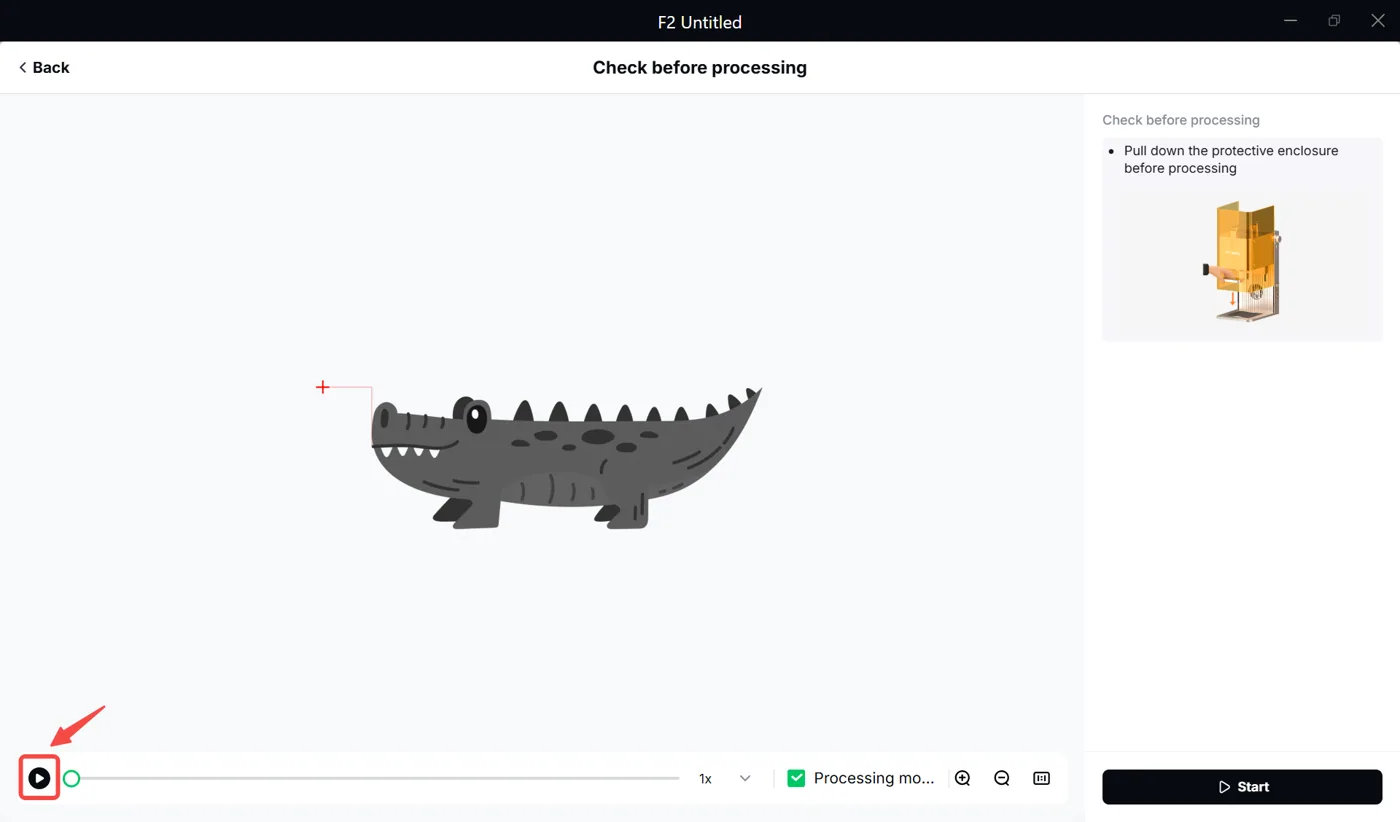Go Back to the previous screen
The height and width of the screenshot is (822, 1400).
click(44, 67)
